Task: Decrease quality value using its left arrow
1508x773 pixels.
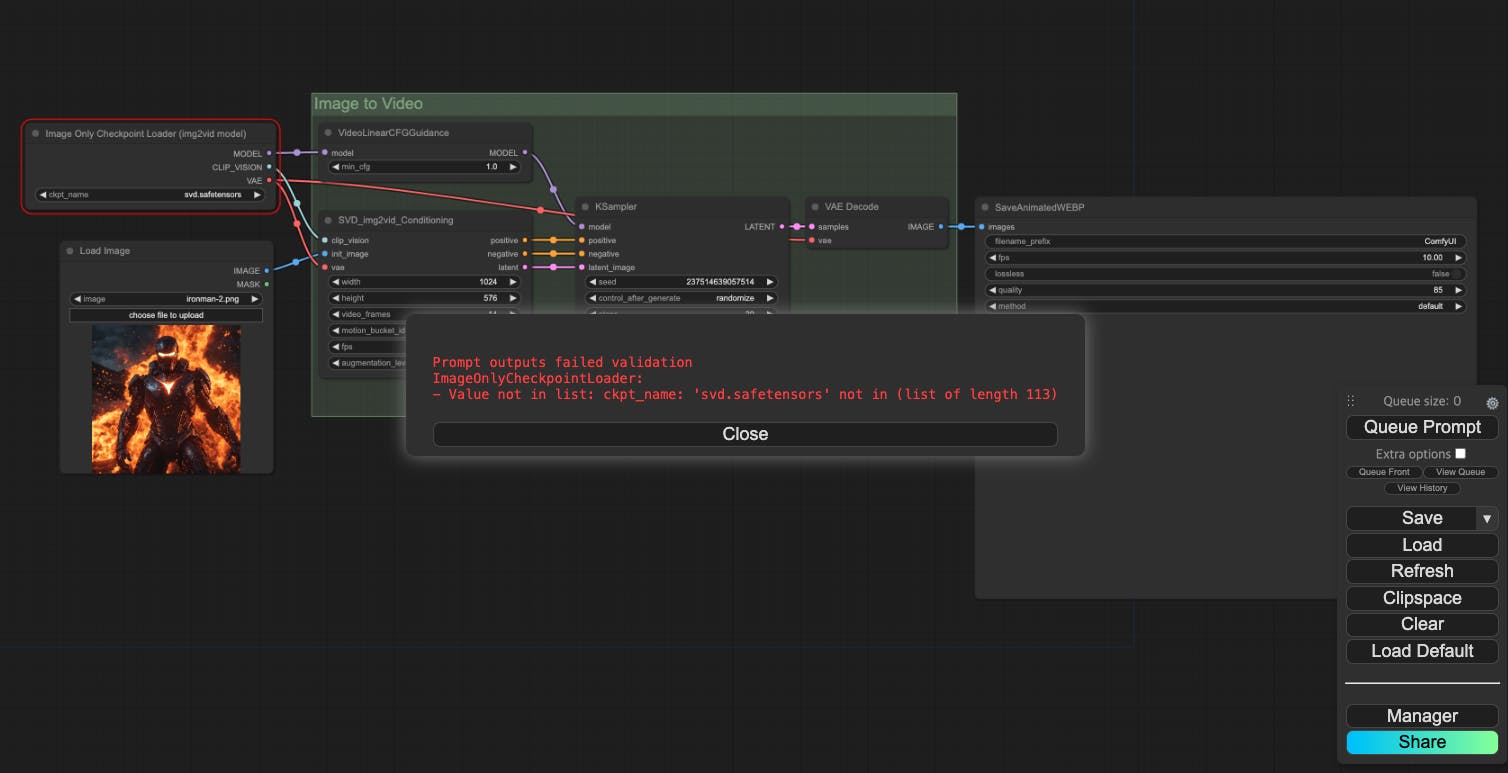Action: 991,290
